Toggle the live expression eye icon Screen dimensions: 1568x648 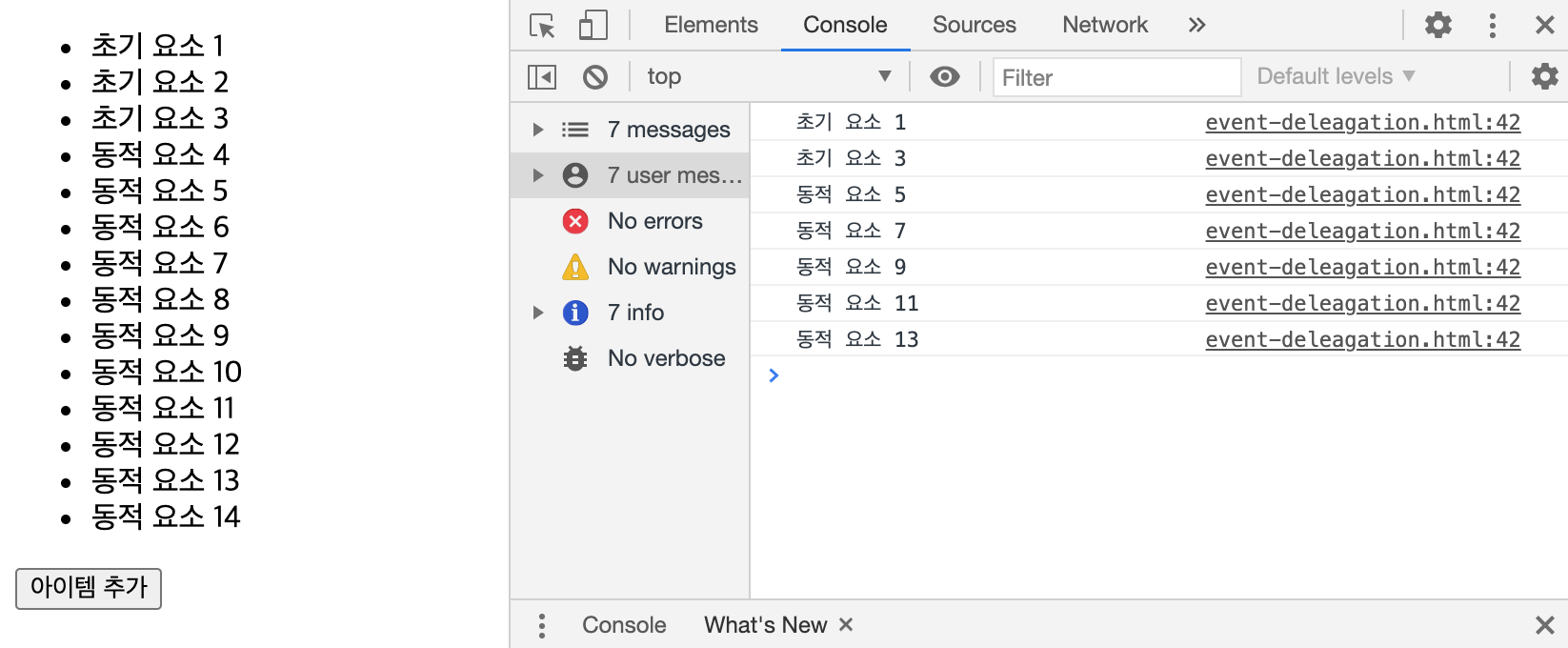point(944,77)
